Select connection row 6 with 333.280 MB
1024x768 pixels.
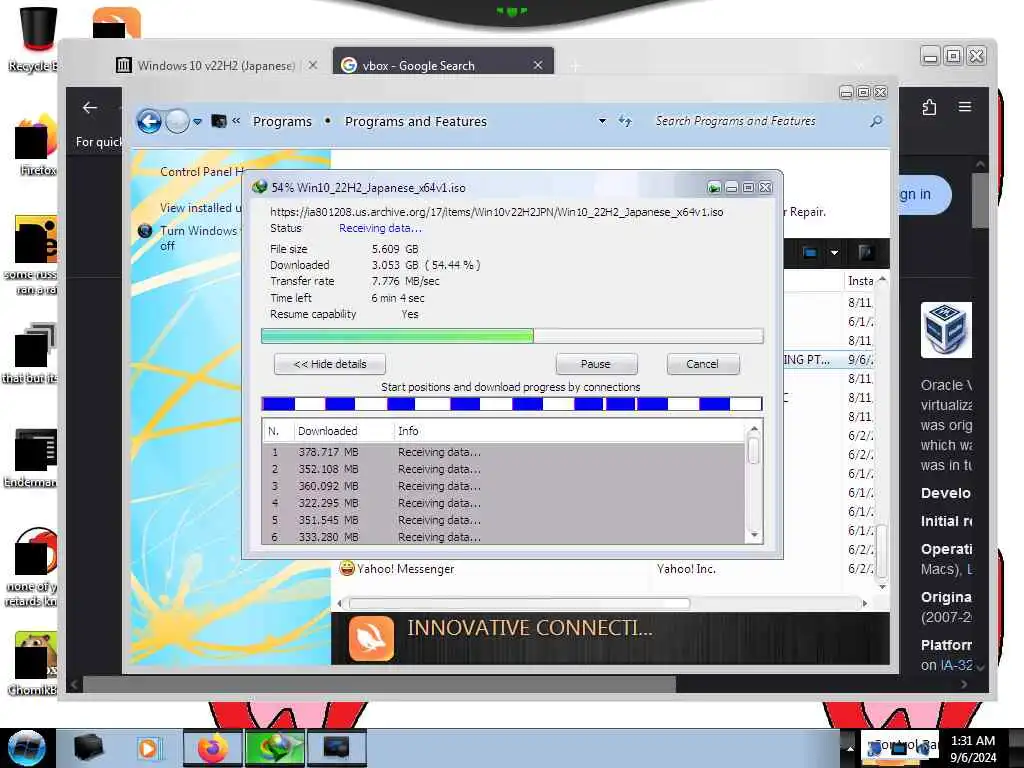coord(504,537)
